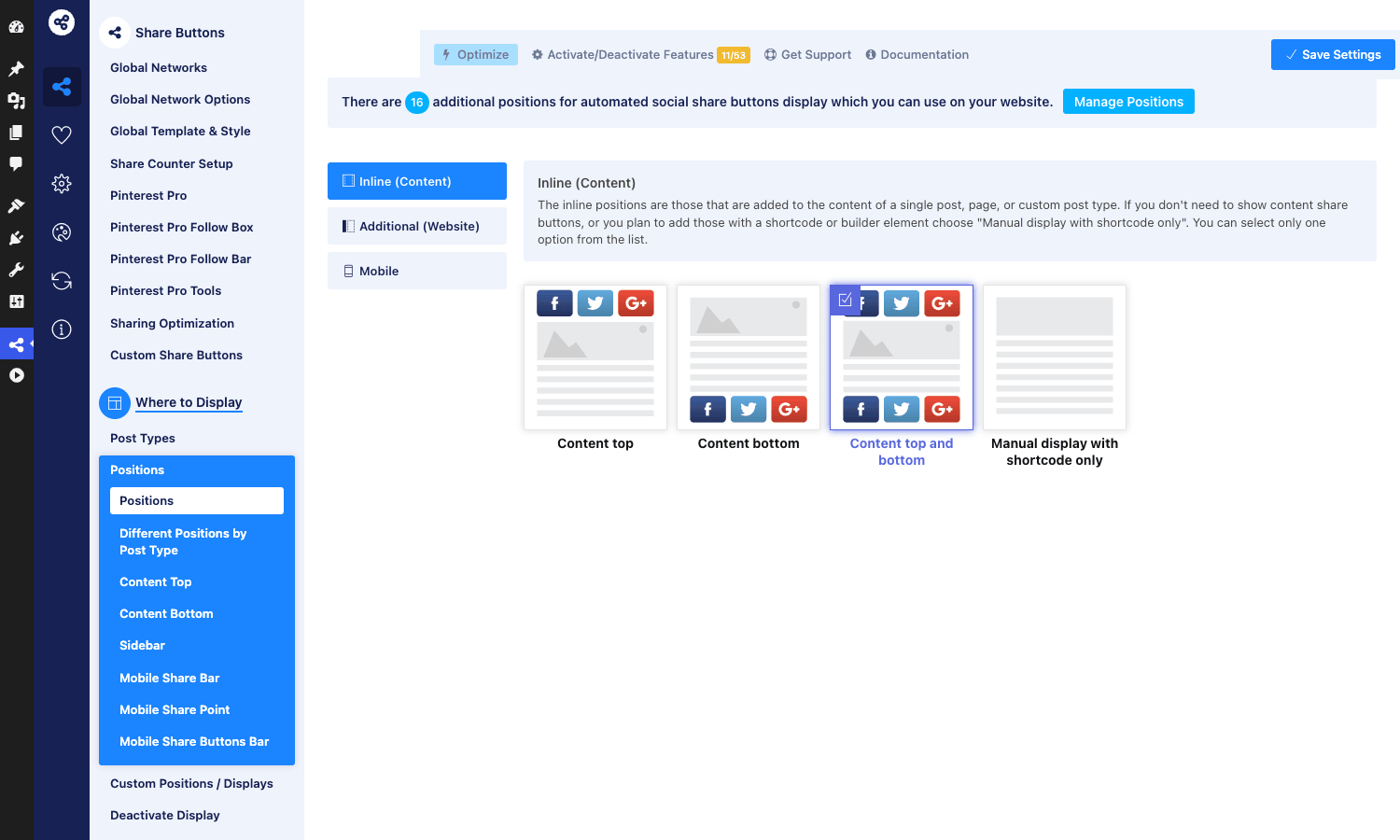Screen dimensions: 1400x840
Task: Click the 16 additional positions badge
Action: tap(417, 102)
